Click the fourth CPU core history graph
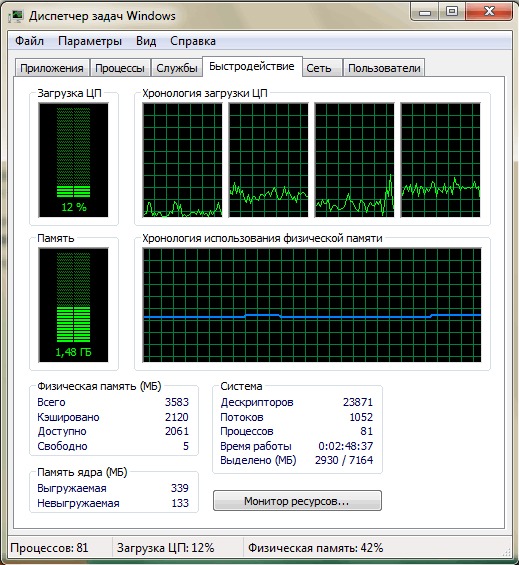 (x=440, y=160)
